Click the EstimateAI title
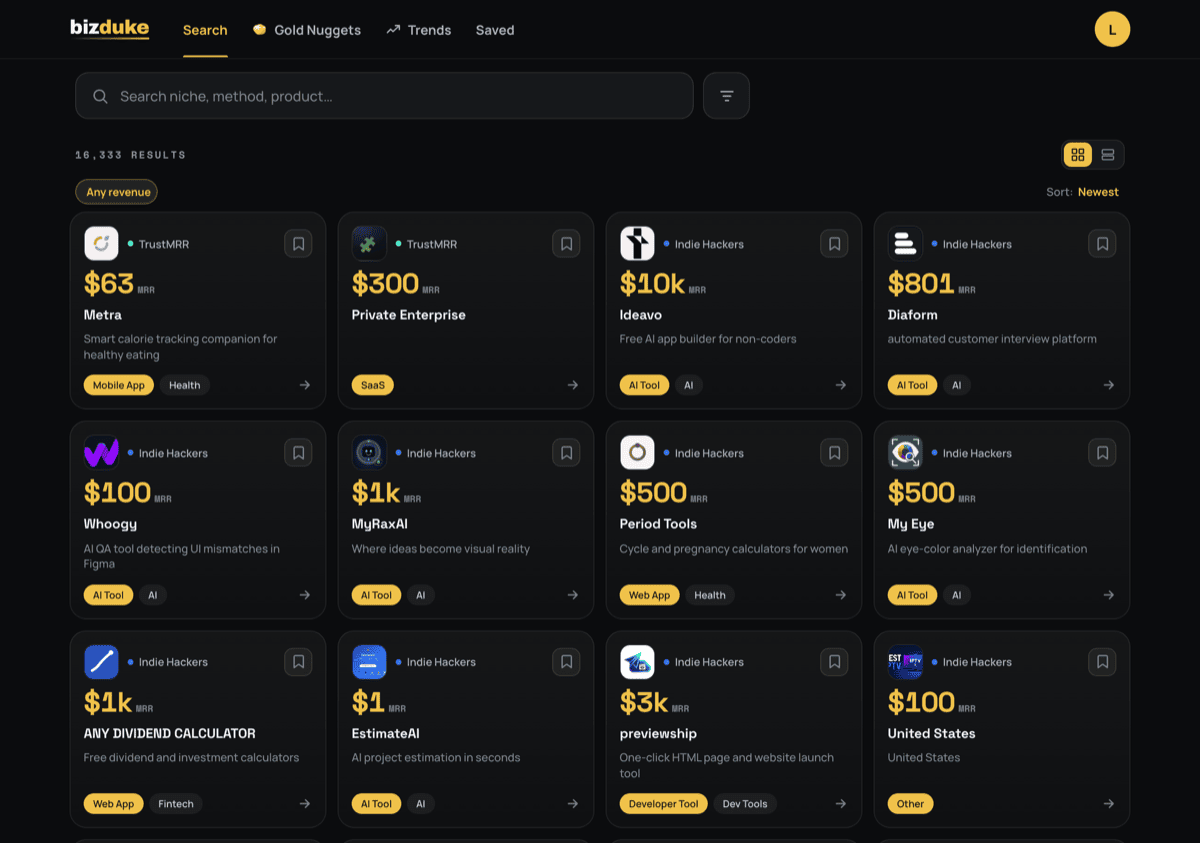 pos(386,733)
